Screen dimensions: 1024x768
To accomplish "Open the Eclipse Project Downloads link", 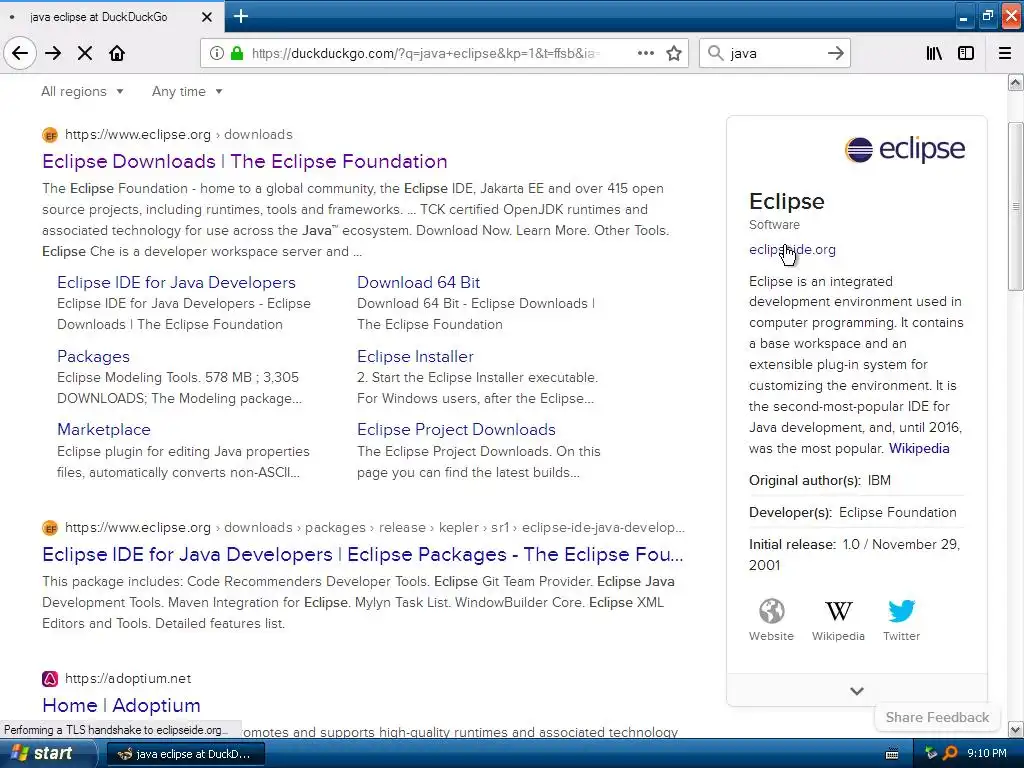I will click(x=456, y=429).
